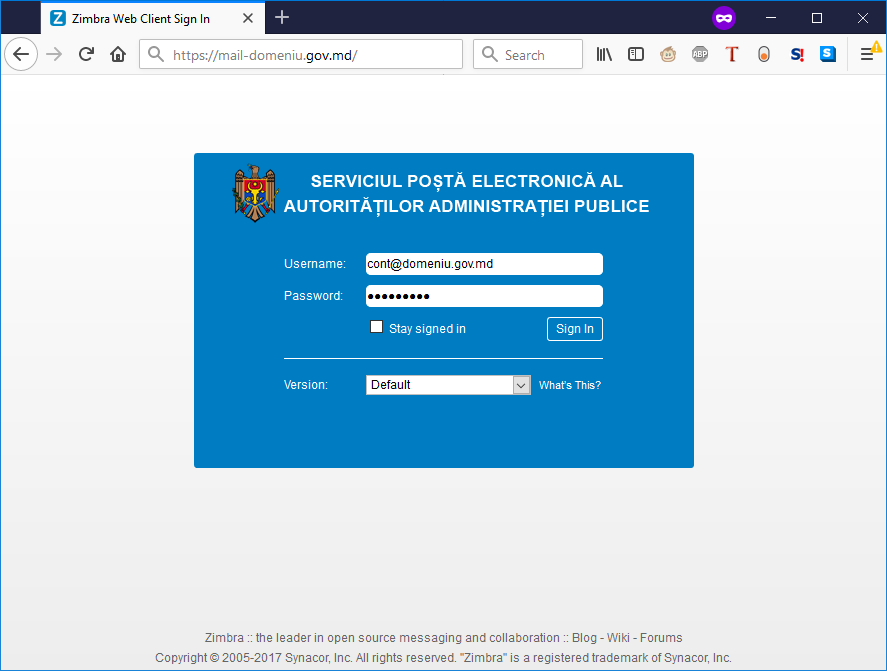
Task: Open the Adblock Plus extension
Action: click(699, 54)
